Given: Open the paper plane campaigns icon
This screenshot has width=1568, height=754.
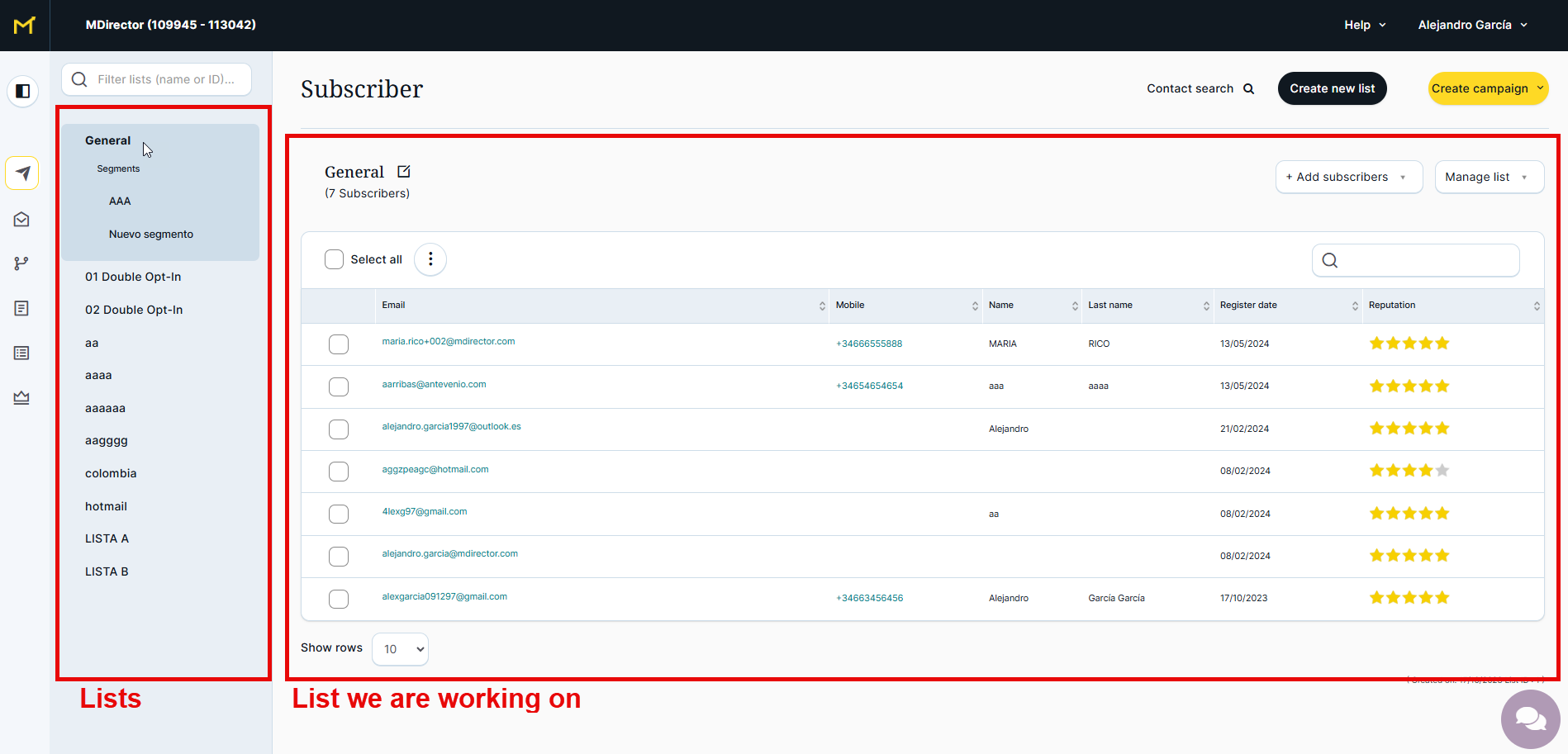Looking at the screenshot, I should [x=22, y=173].
